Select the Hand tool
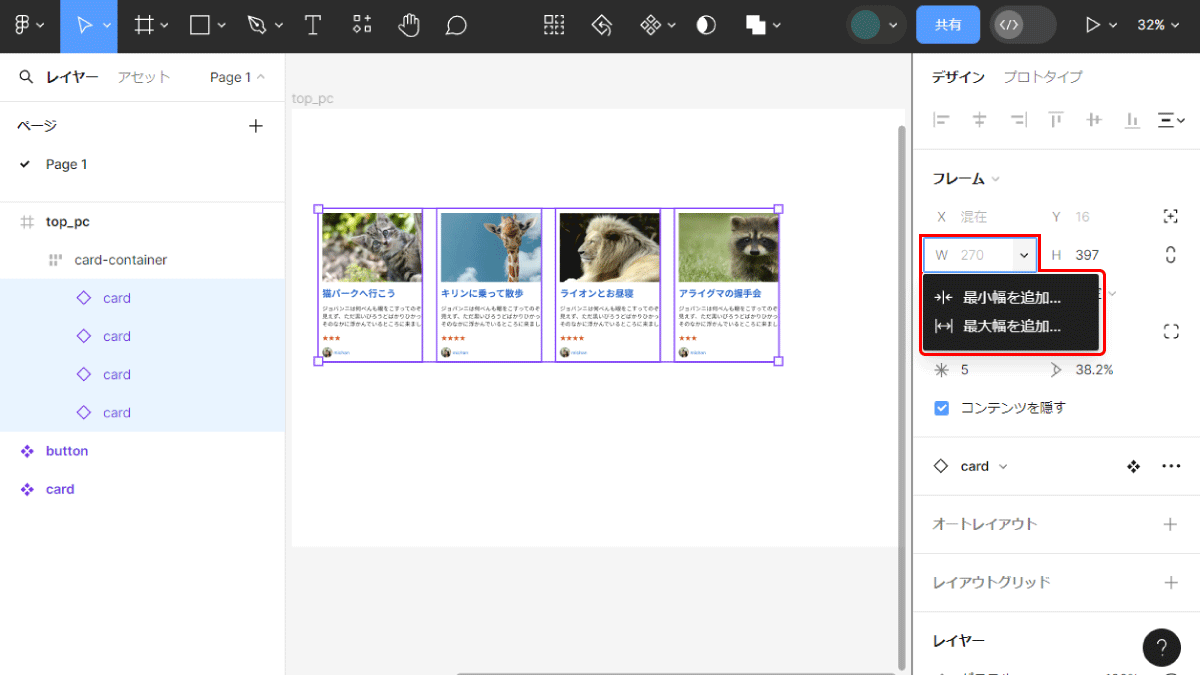Image resolution: width=1200 pixels, height=675 pixels. 409,26
